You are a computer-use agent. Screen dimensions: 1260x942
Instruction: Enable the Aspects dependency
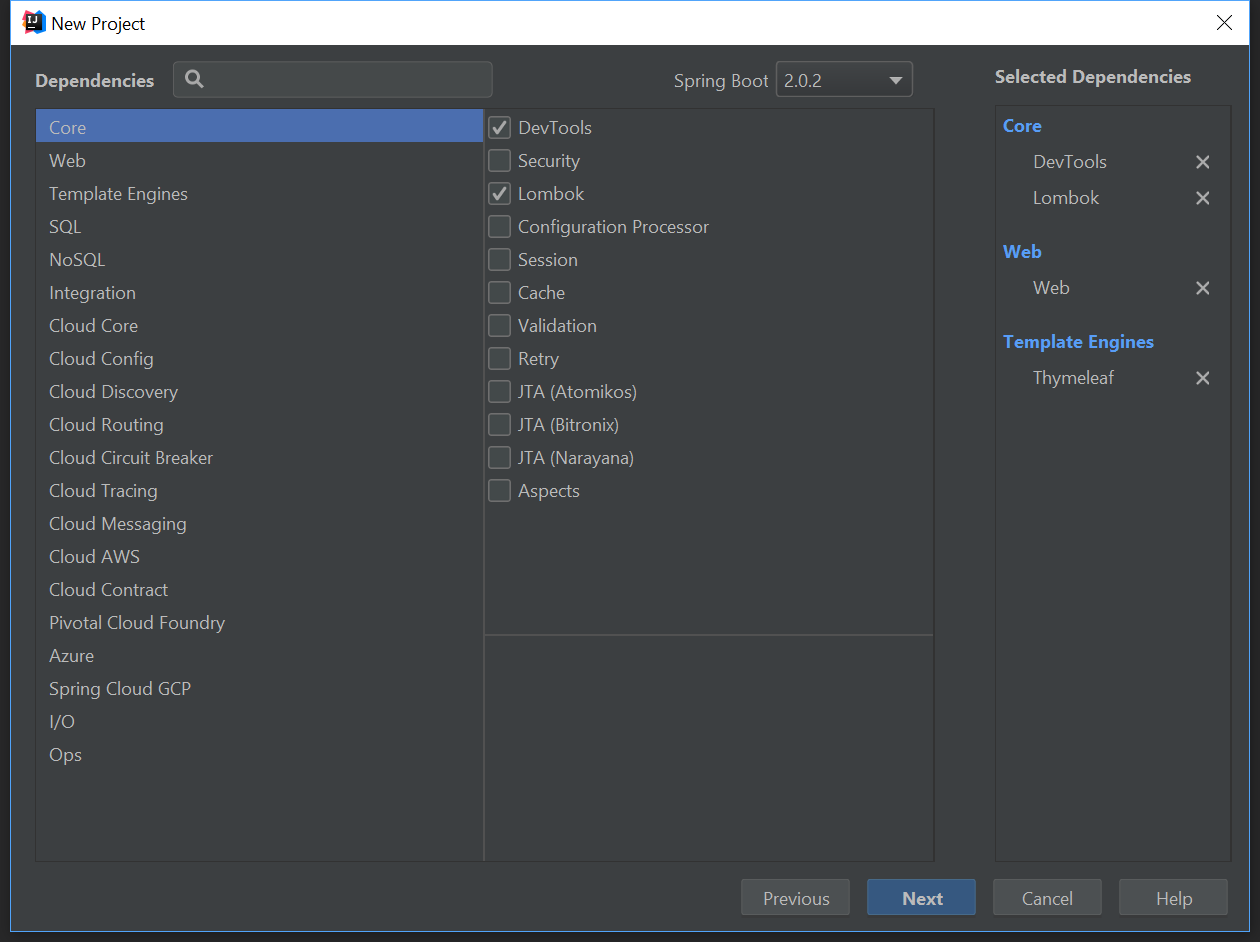click(x=499, y=491)
